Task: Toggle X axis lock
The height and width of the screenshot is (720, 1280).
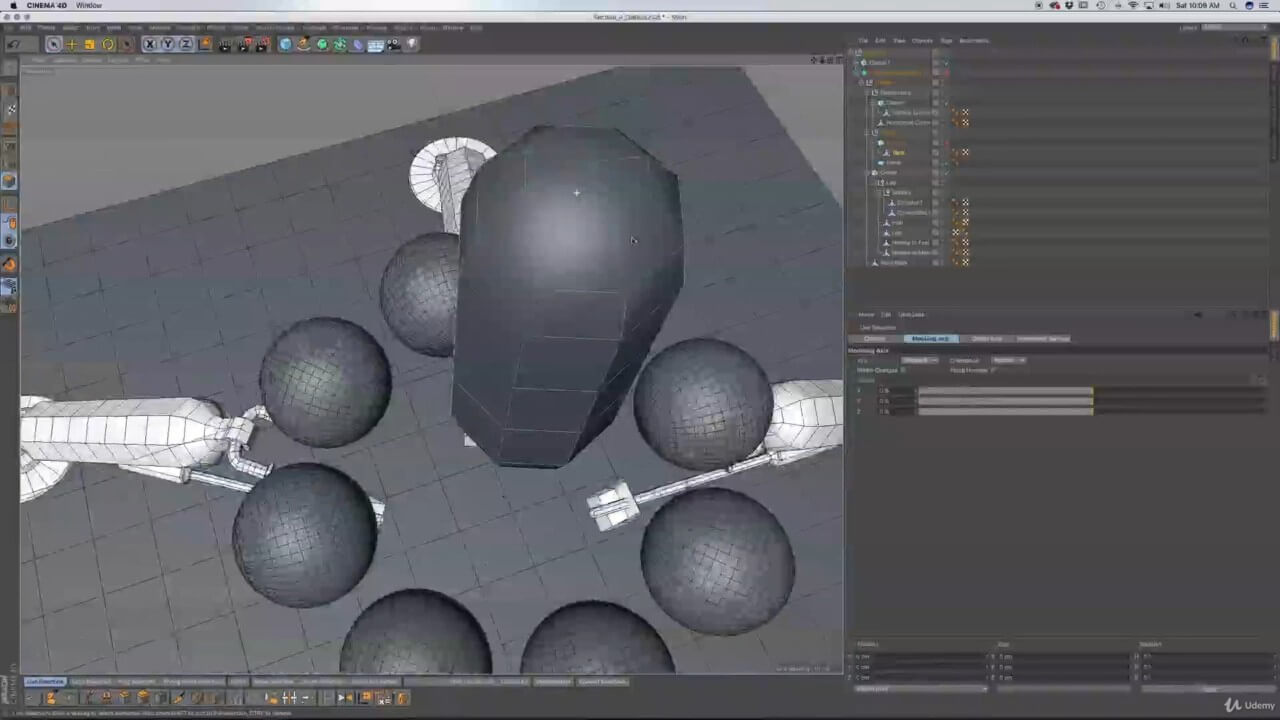Action: coord(149,44)
